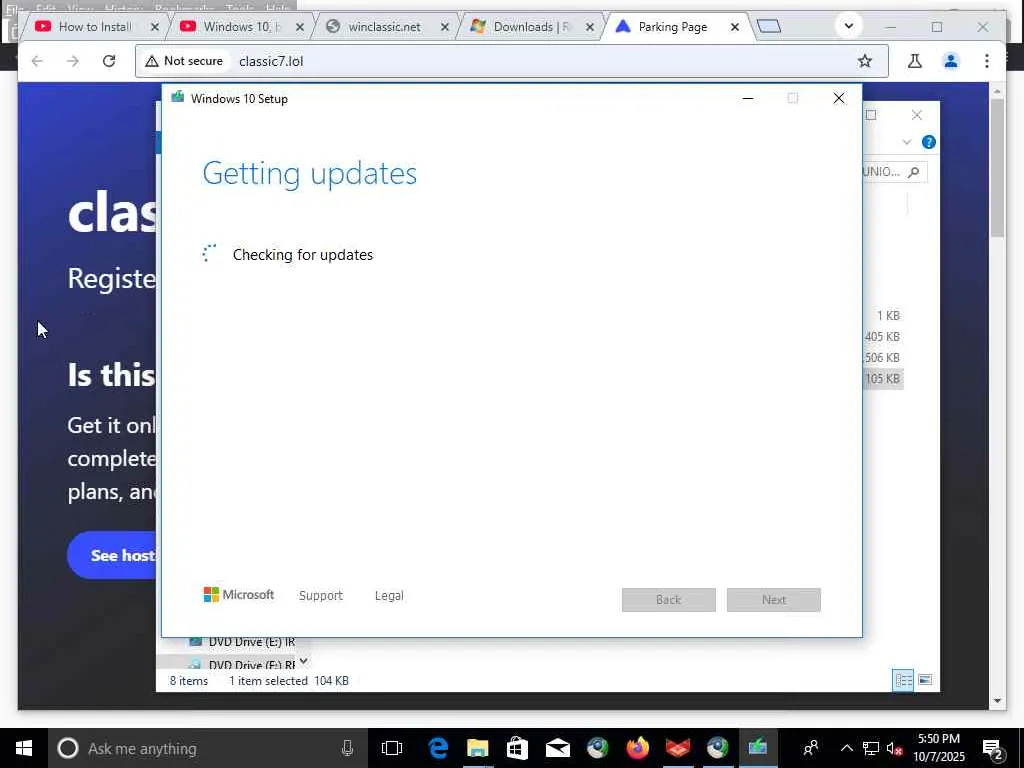Close the winclassic.net tab
Screen dimensions: 1024x768
point(445,27)
